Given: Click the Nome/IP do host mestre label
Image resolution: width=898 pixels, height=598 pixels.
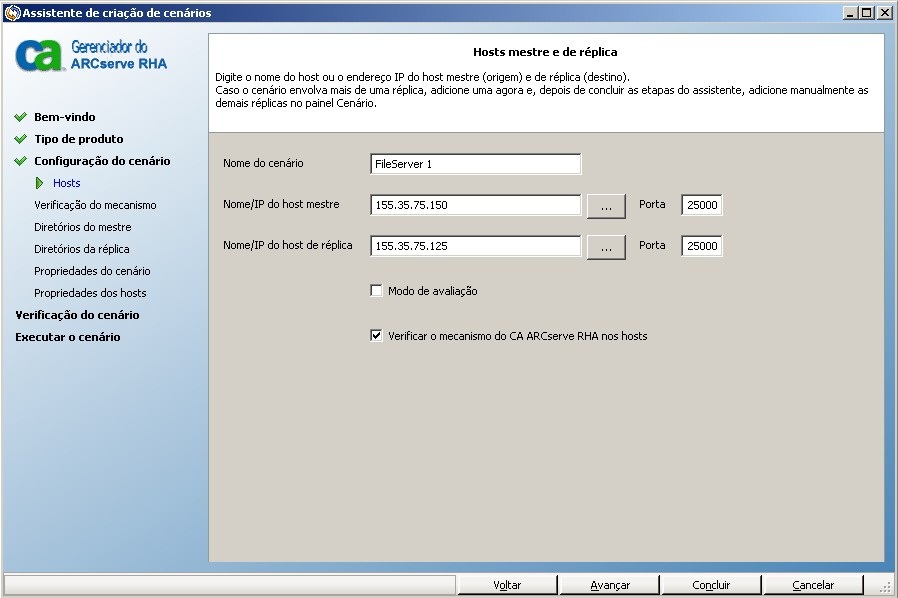Looking at the screenshot, I should coord(281,204).
